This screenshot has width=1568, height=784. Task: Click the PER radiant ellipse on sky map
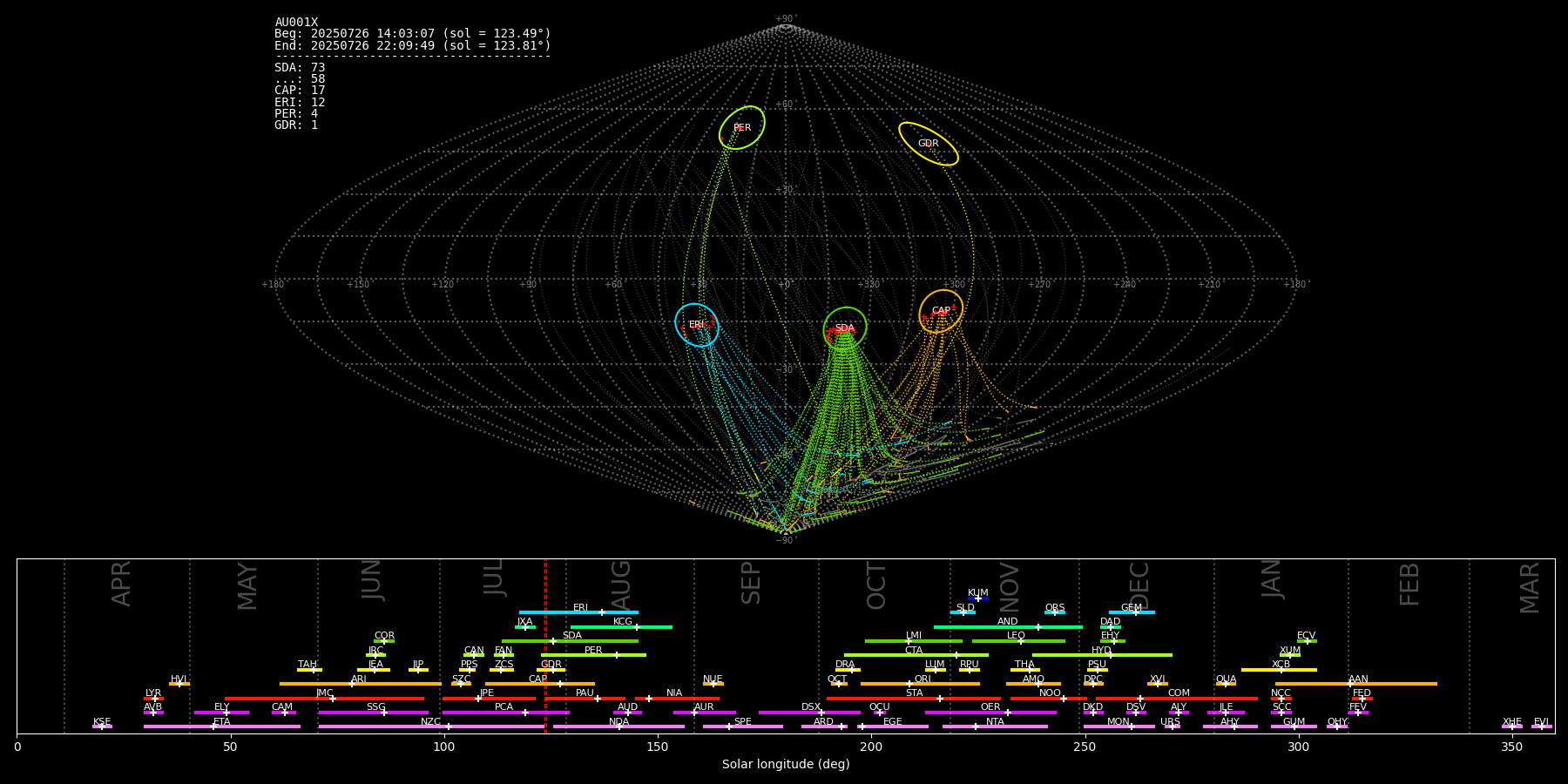[742, 128]
